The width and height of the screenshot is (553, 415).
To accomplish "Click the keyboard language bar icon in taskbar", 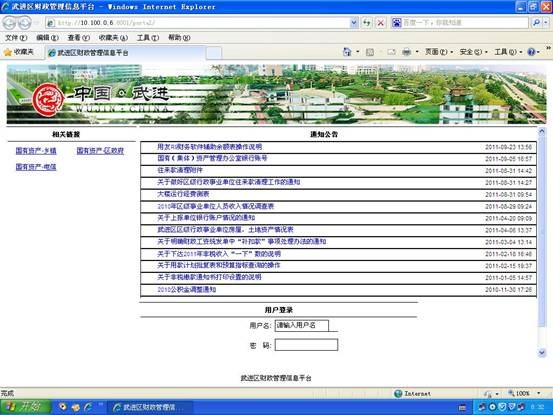I will click(x=462, y=408).
